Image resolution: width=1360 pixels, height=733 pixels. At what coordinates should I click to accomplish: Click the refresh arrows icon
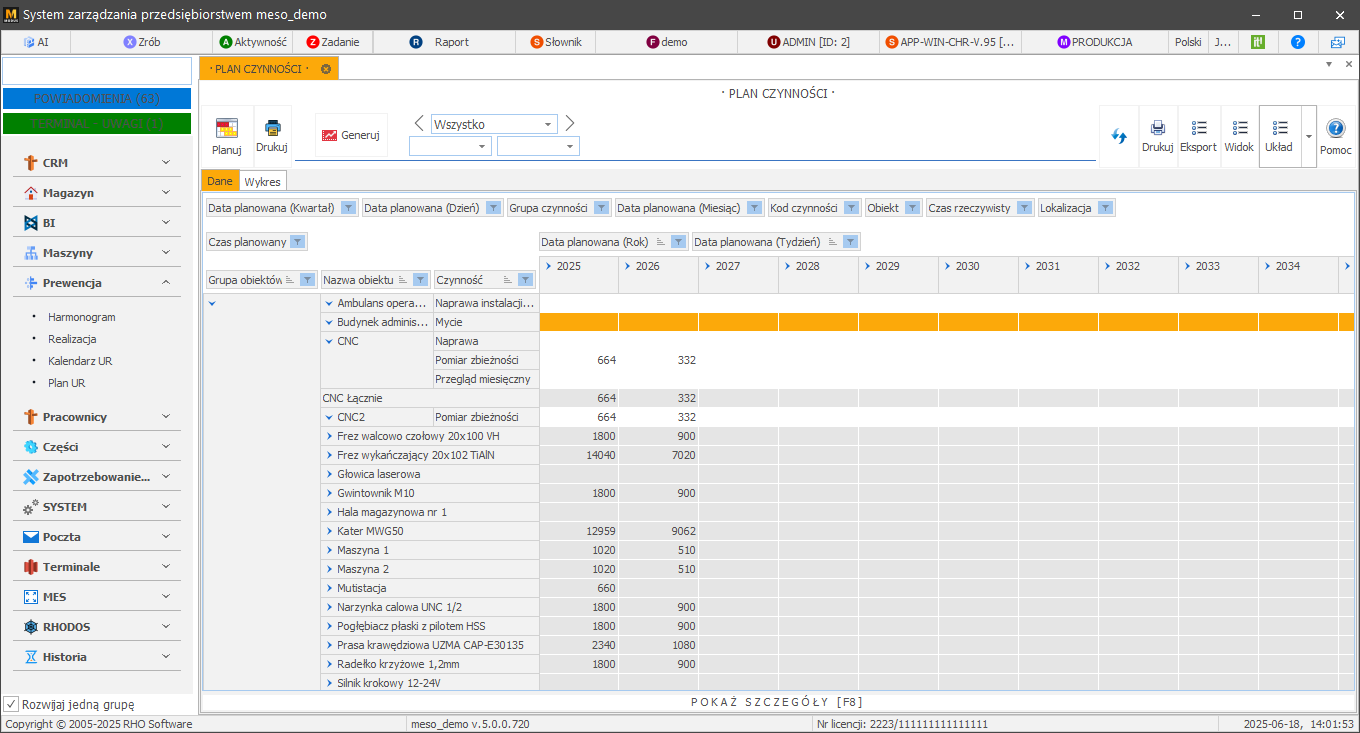1119,136
